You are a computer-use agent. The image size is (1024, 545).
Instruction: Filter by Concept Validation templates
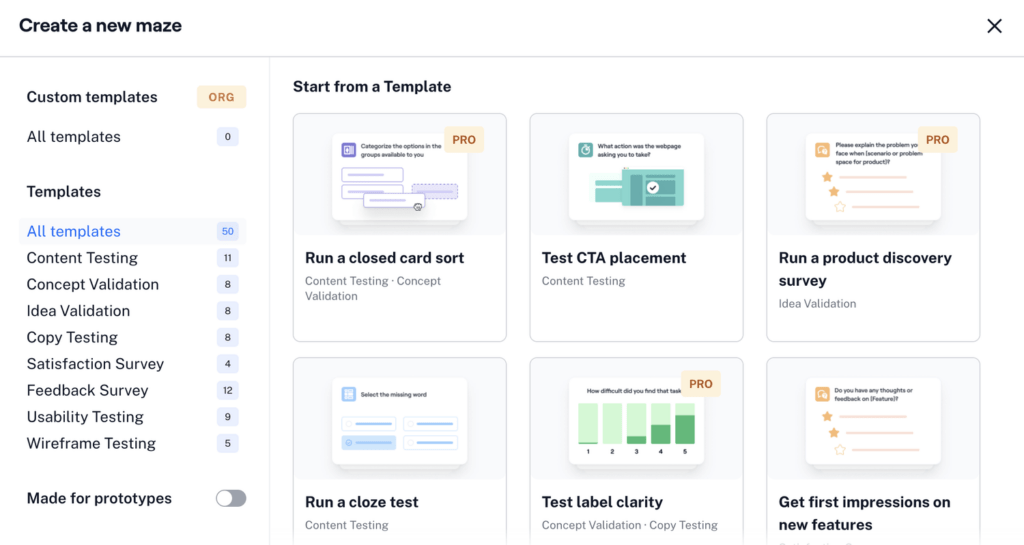[92, 284]
